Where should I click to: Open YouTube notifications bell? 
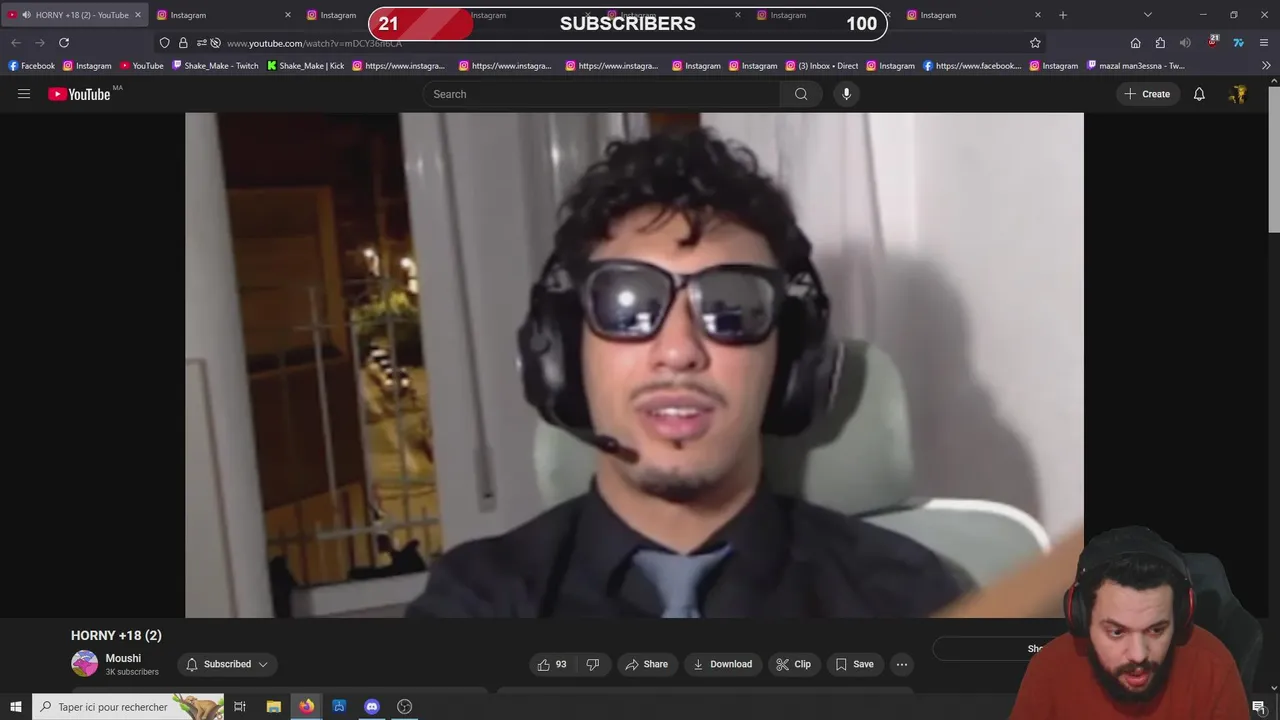tap(1199, 94)
